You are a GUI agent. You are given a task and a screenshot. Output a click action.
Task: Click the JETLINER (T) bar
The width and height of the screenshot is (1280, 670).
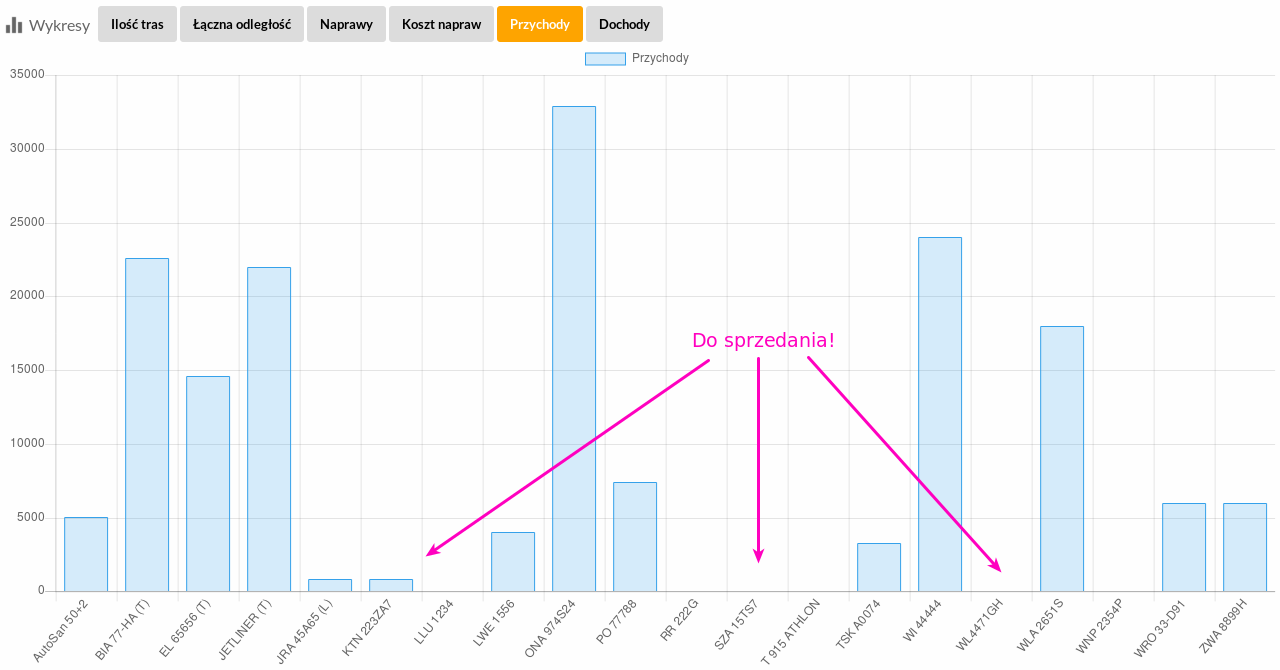(x=269, y=429)
